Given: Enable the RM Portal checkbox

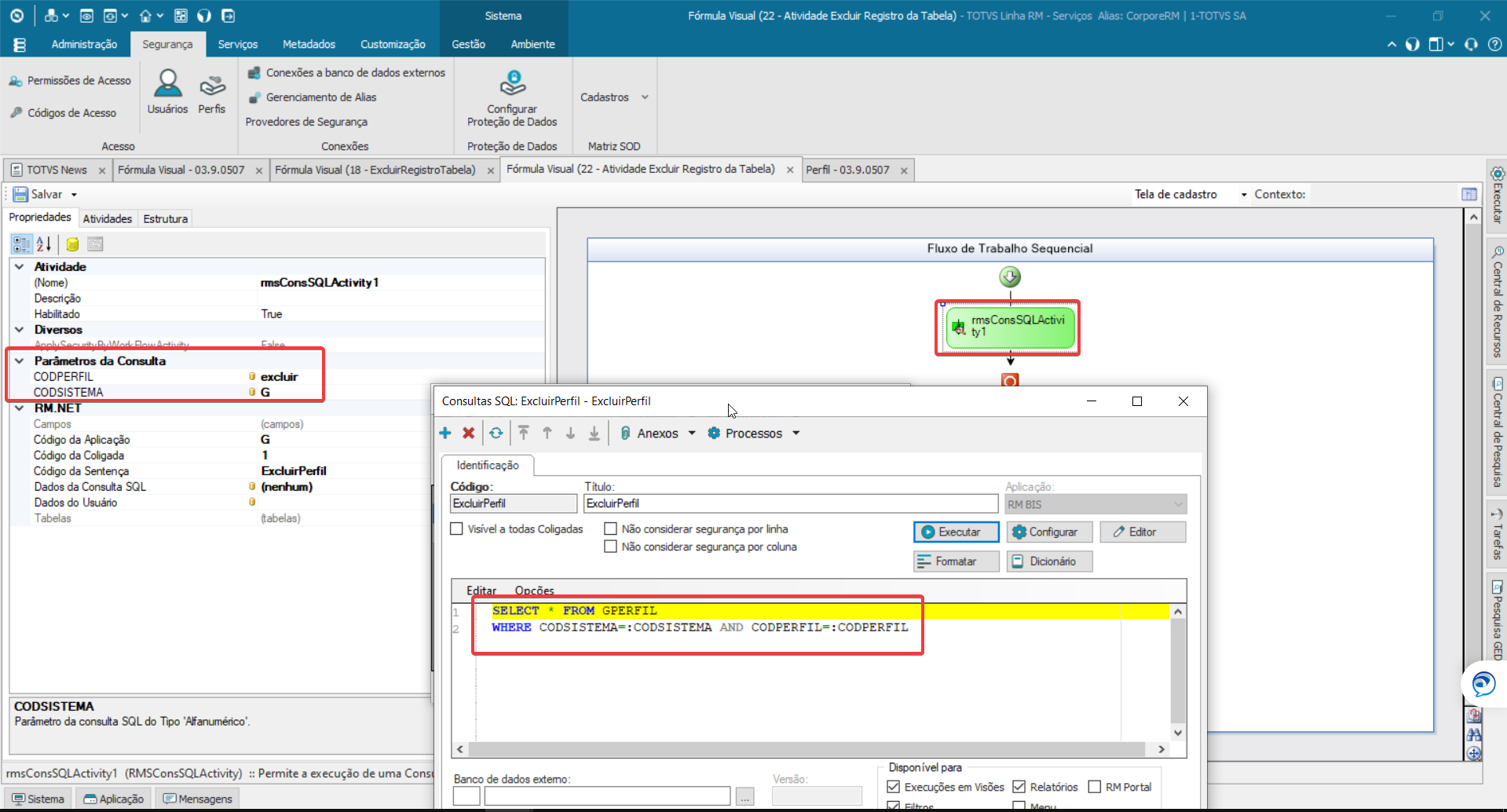Looking at the screenshot, I should coord(1095,787).
